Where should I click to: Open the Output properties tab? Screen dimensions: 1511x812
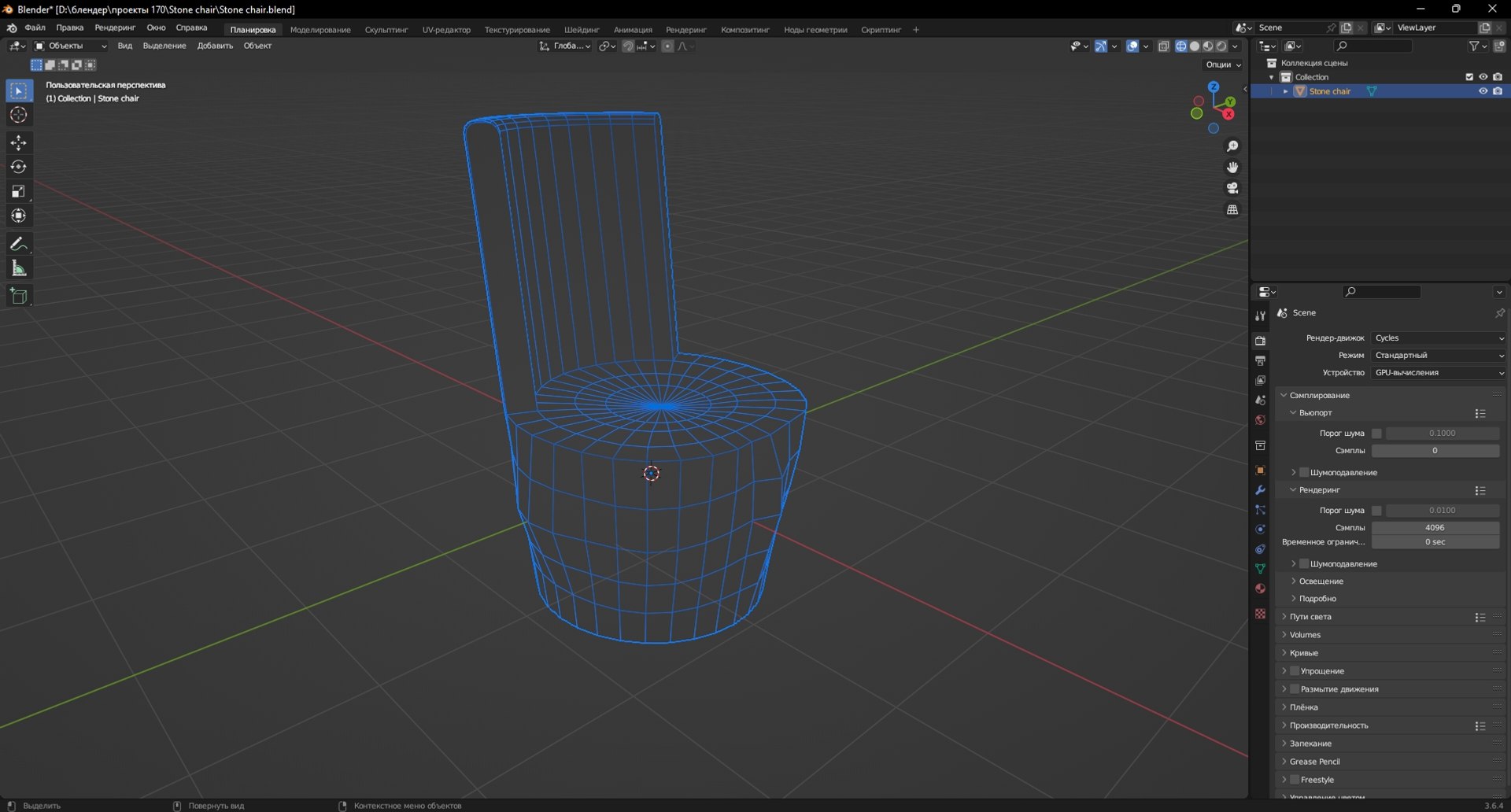click(1260, 360)
